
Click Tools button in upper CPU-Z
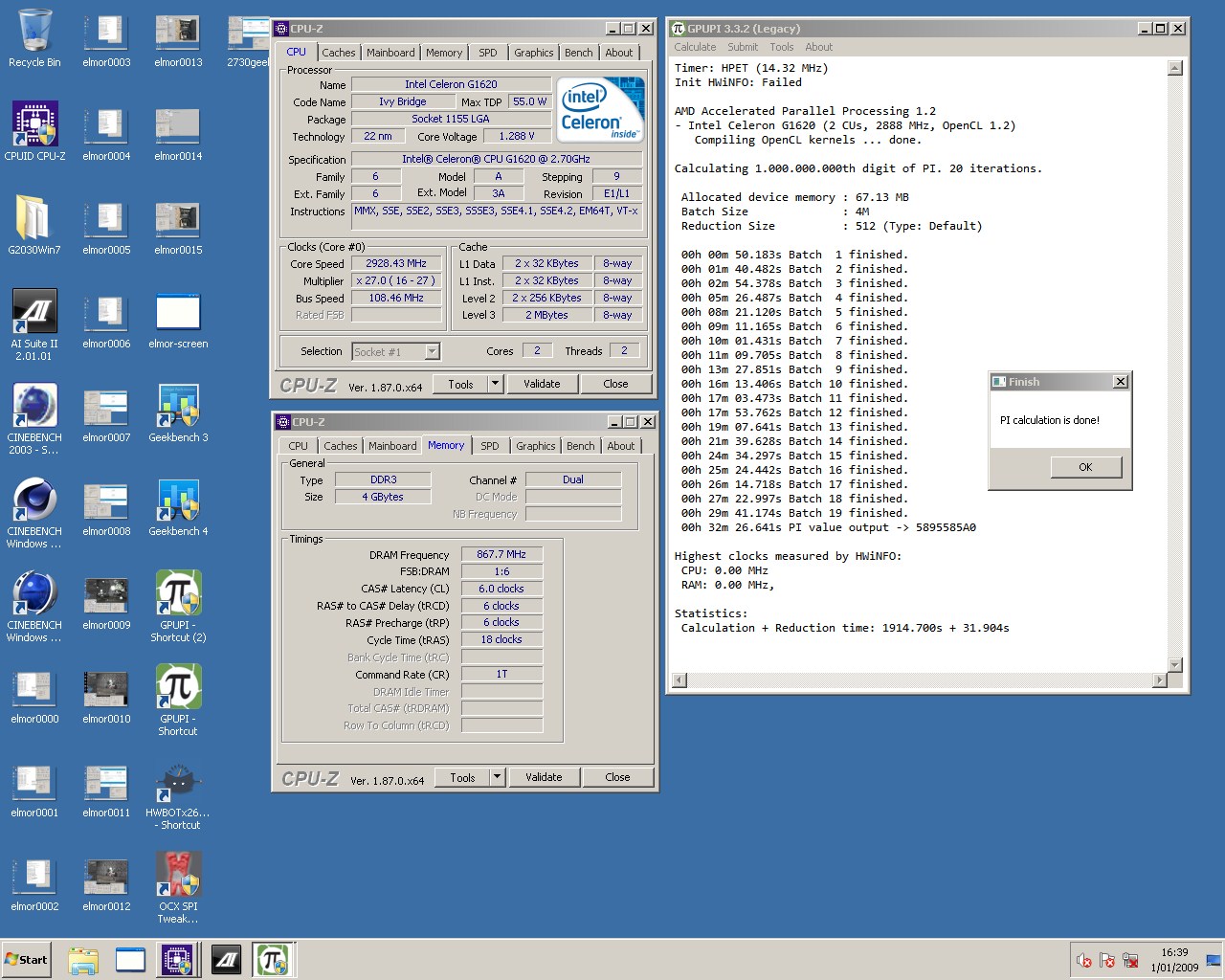pyautogui.click(x=460, y=384)
